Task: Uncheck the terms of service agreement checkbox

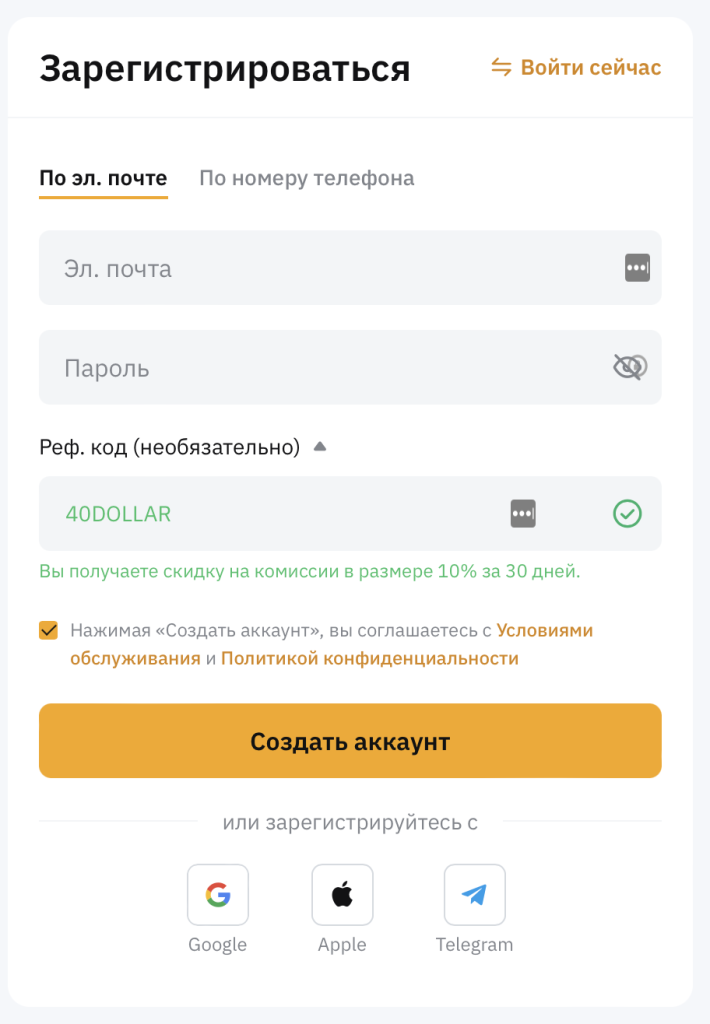Action: 47,630
